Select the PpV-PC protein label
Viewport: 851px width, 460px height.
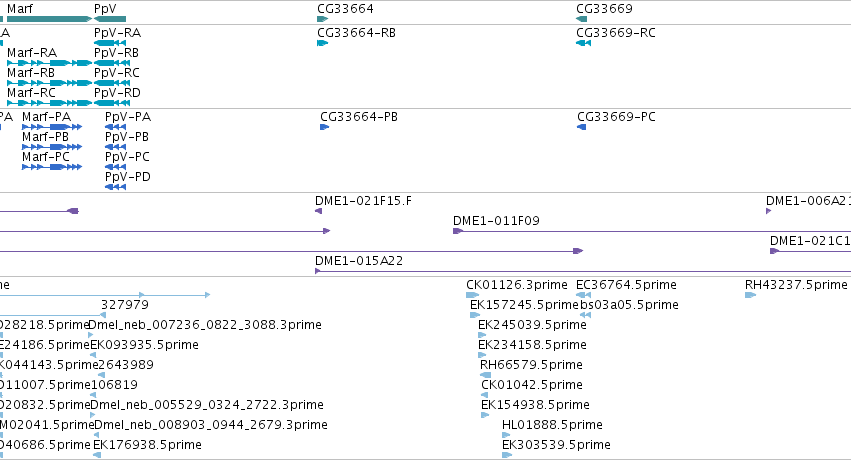click(x=128, y=157)
